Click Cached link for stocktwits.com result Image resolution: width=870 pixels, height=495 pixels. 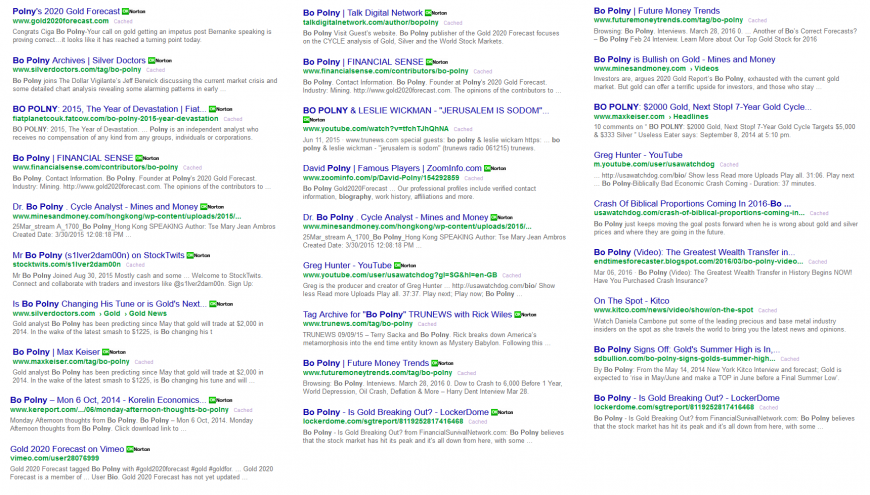coord(135,265)
